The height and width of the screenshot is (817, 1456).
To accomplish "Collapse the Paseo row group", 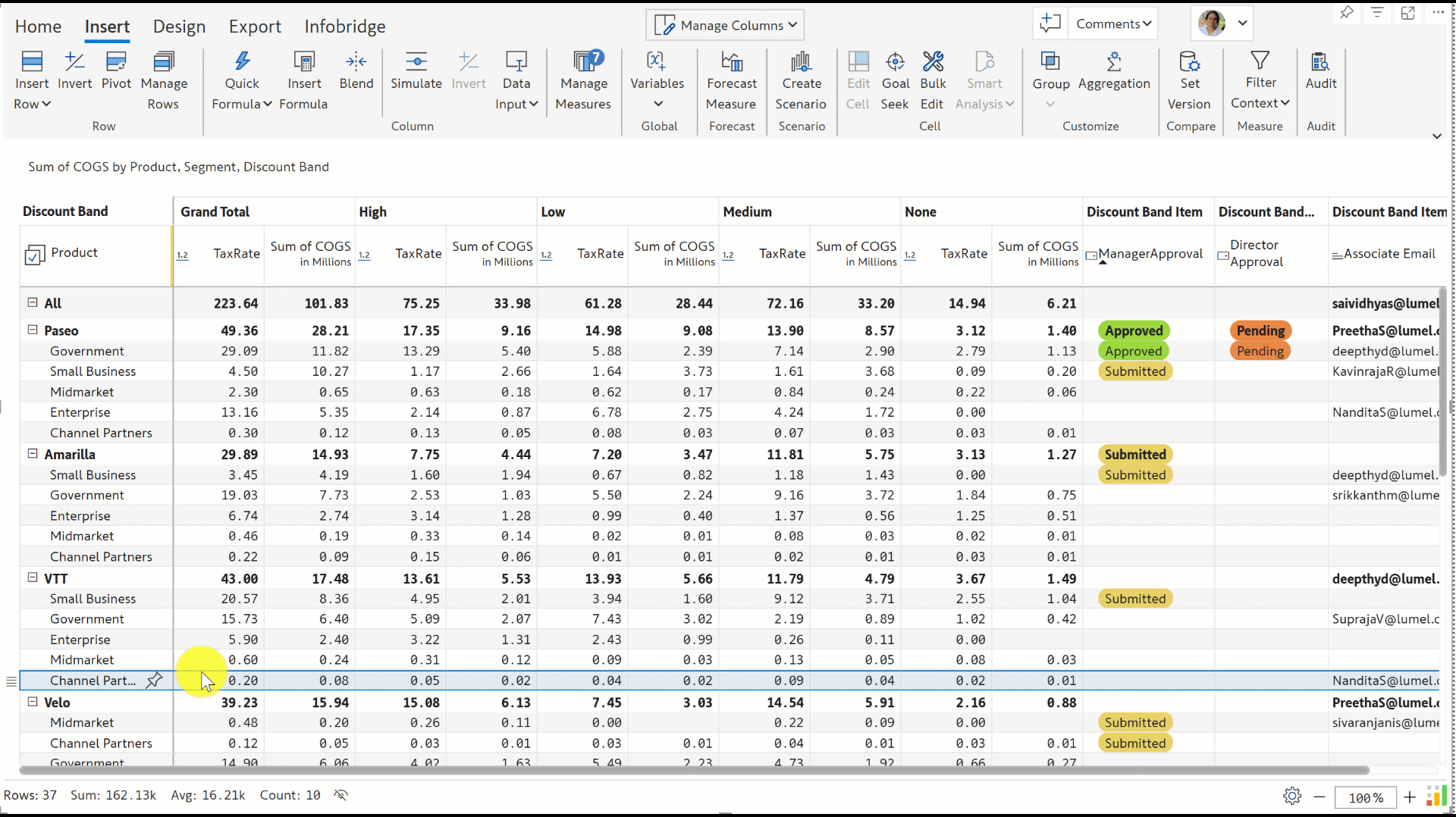I will click(x=33, y=330).
